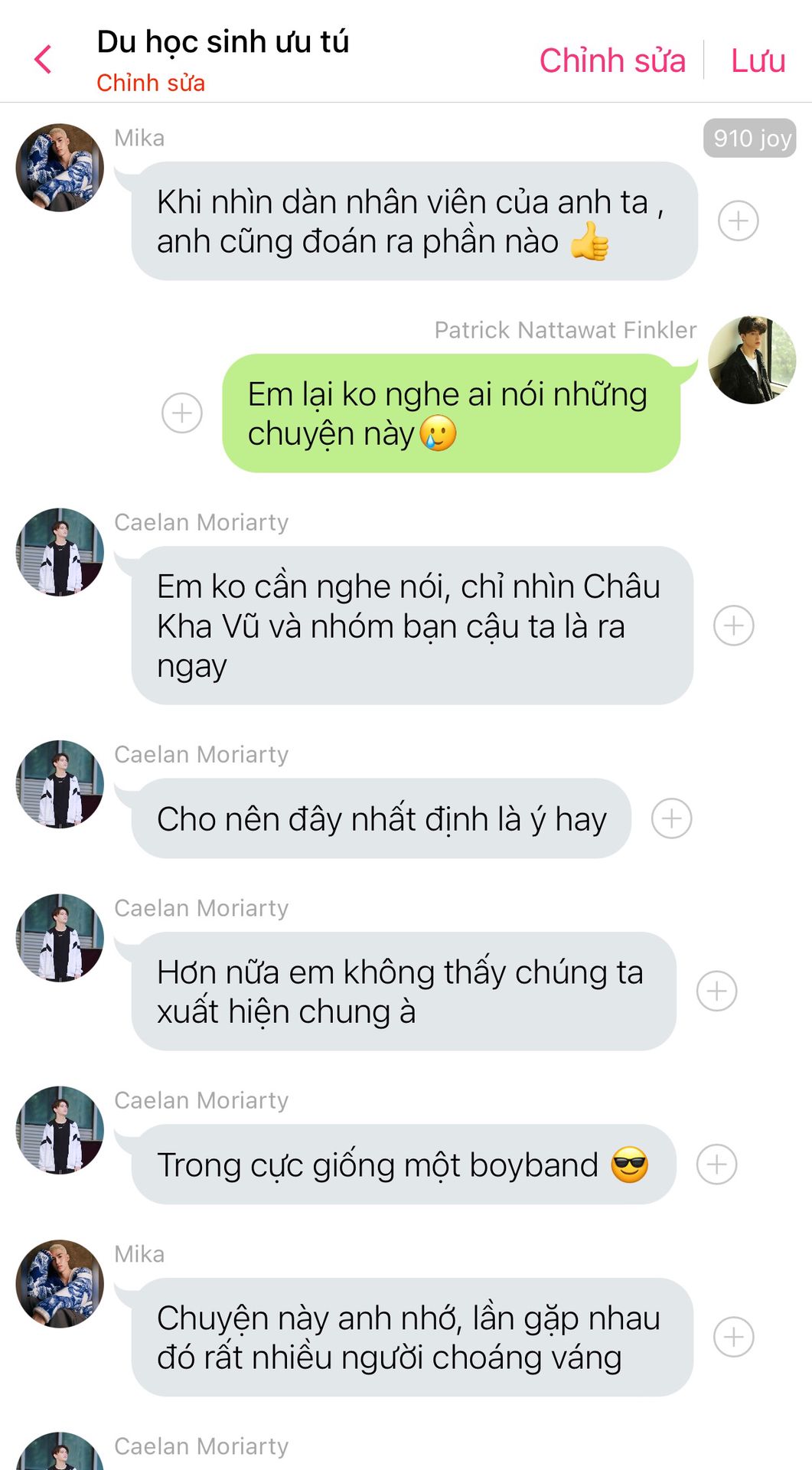Tap plus icon beside 'Hơn nữa em không thấy' message

716,991
